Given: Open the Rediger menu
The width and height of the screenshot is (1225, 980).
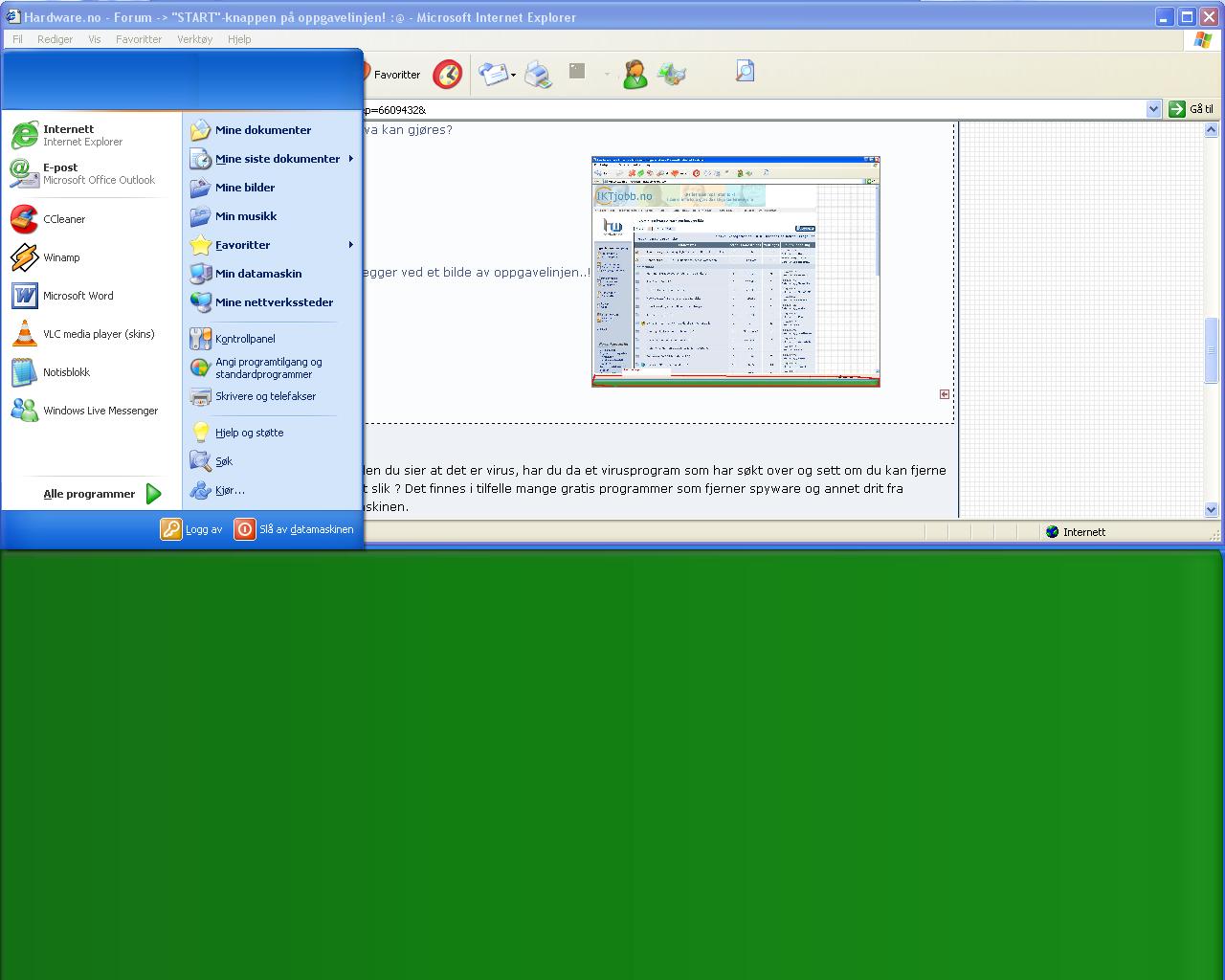Looking at the screenshot, I should (x=56, y=39).
